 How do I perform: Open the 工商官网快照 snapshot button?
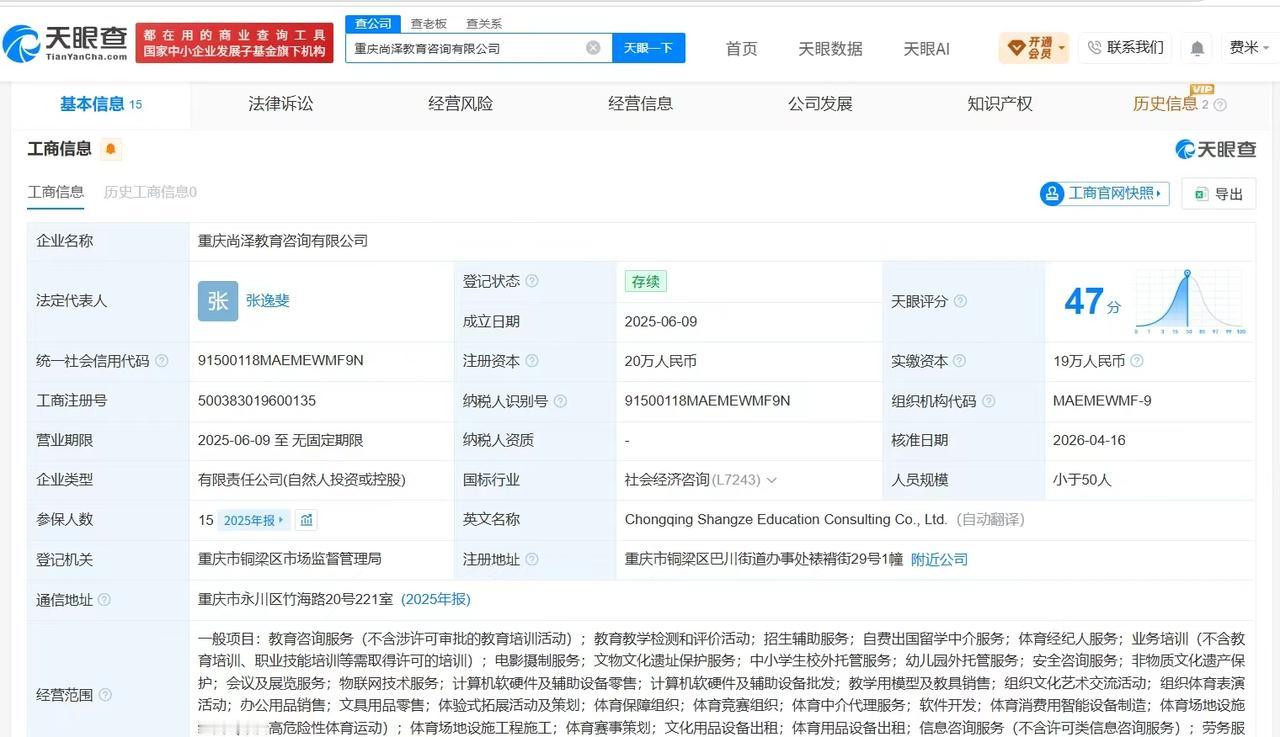[1104, 194]
